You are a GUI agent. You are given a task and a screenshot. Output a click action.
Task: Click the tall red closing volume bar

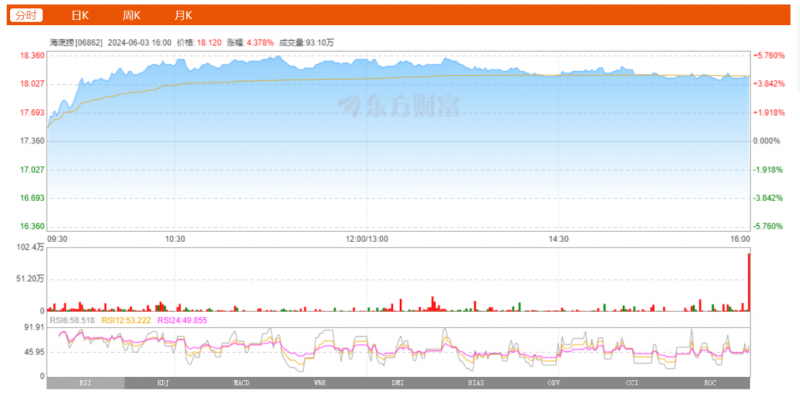(x=749, y=282)
